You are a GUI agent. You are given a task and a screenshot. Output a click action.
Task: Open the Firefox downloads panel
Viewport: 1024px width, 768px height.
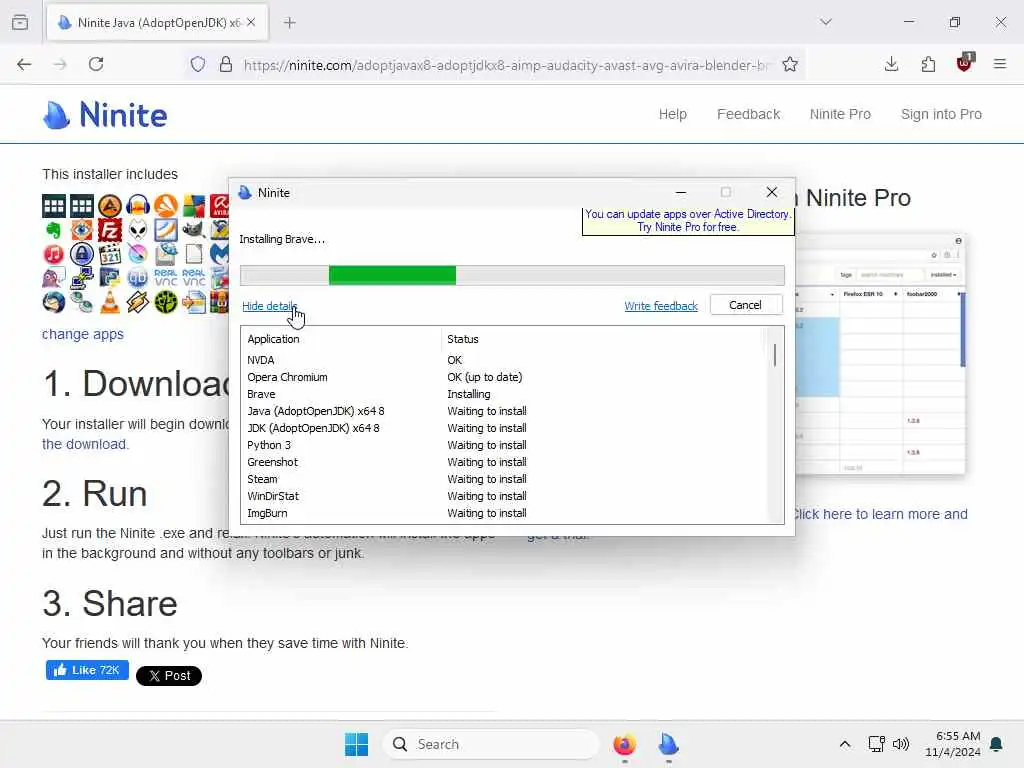click(x=891, y=64)
